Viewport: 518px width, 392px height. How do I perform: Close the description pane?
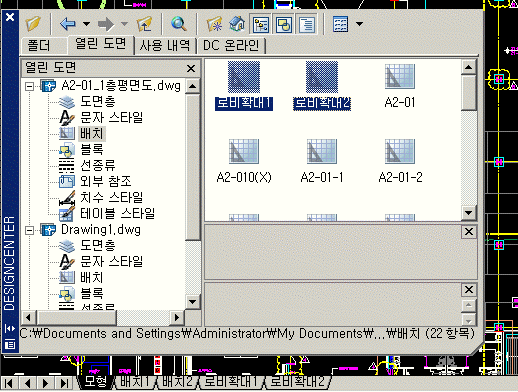(x=469, y=289)
